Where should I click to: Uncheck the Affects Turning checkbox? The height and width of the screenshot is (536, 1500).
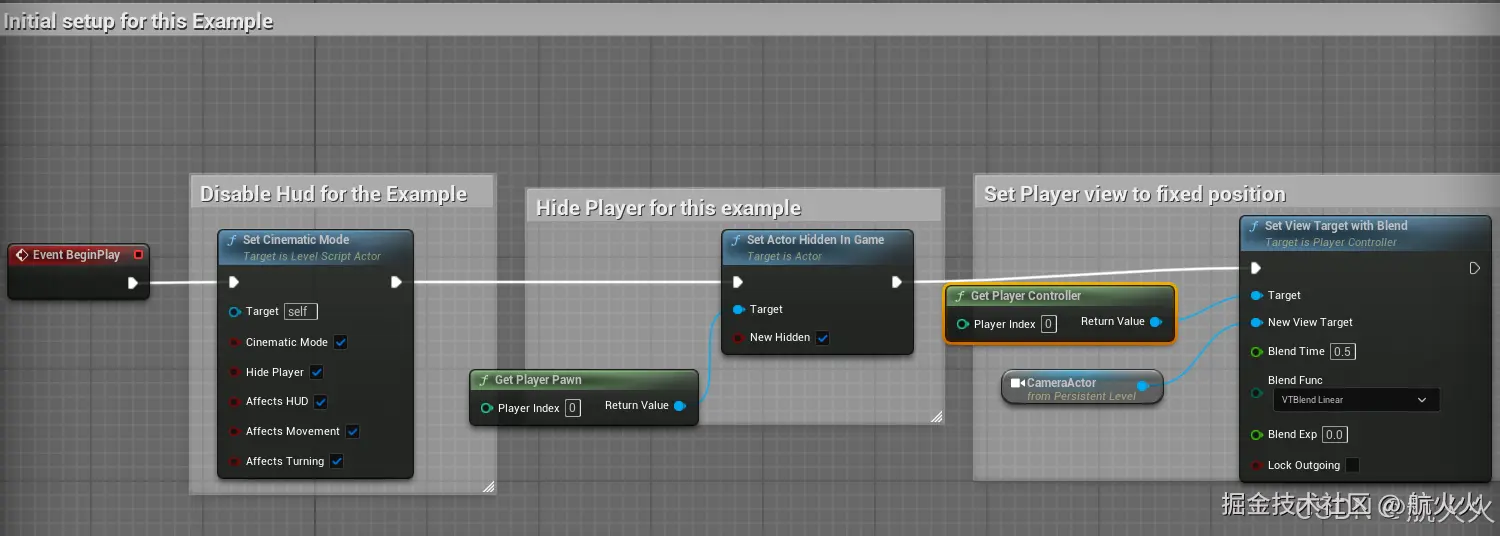[x=336, y=462]
